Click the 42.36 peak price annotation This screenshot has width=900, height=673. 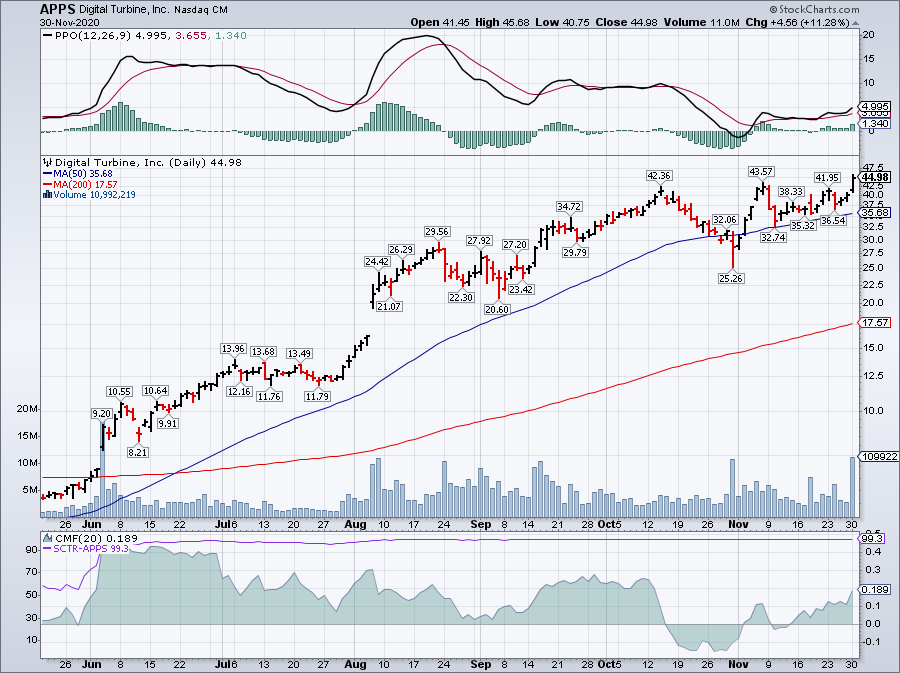[x=659, y=176]
